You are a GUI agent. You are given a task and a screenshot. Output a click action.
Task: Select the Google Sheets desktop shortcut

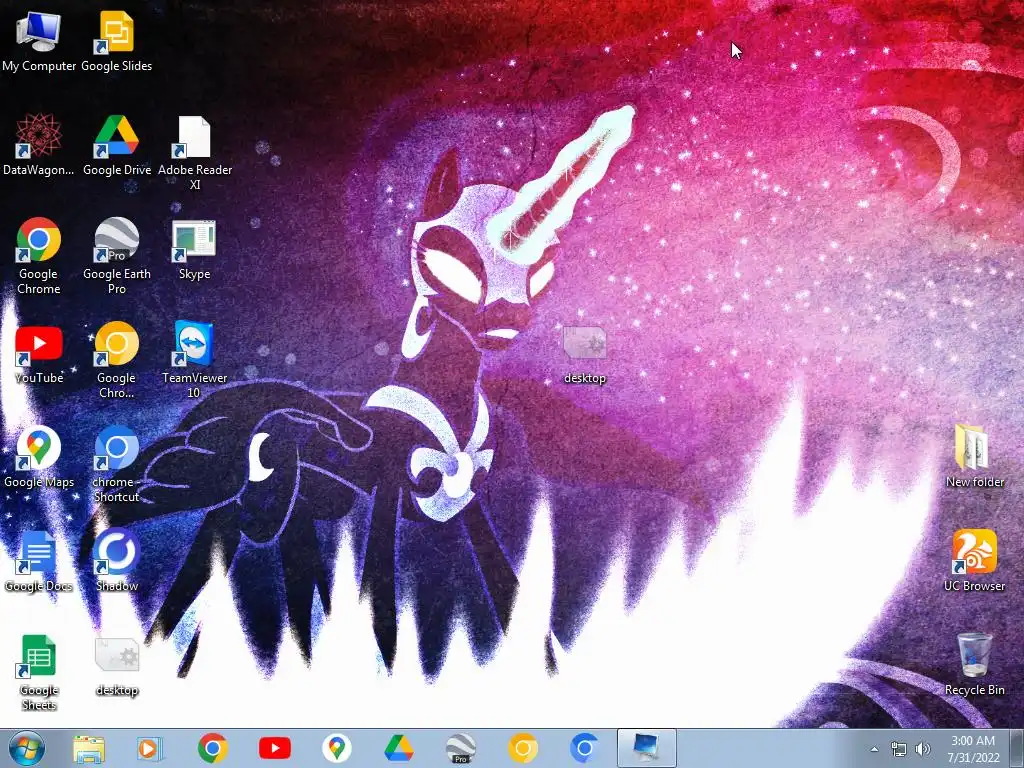[39, 673]
